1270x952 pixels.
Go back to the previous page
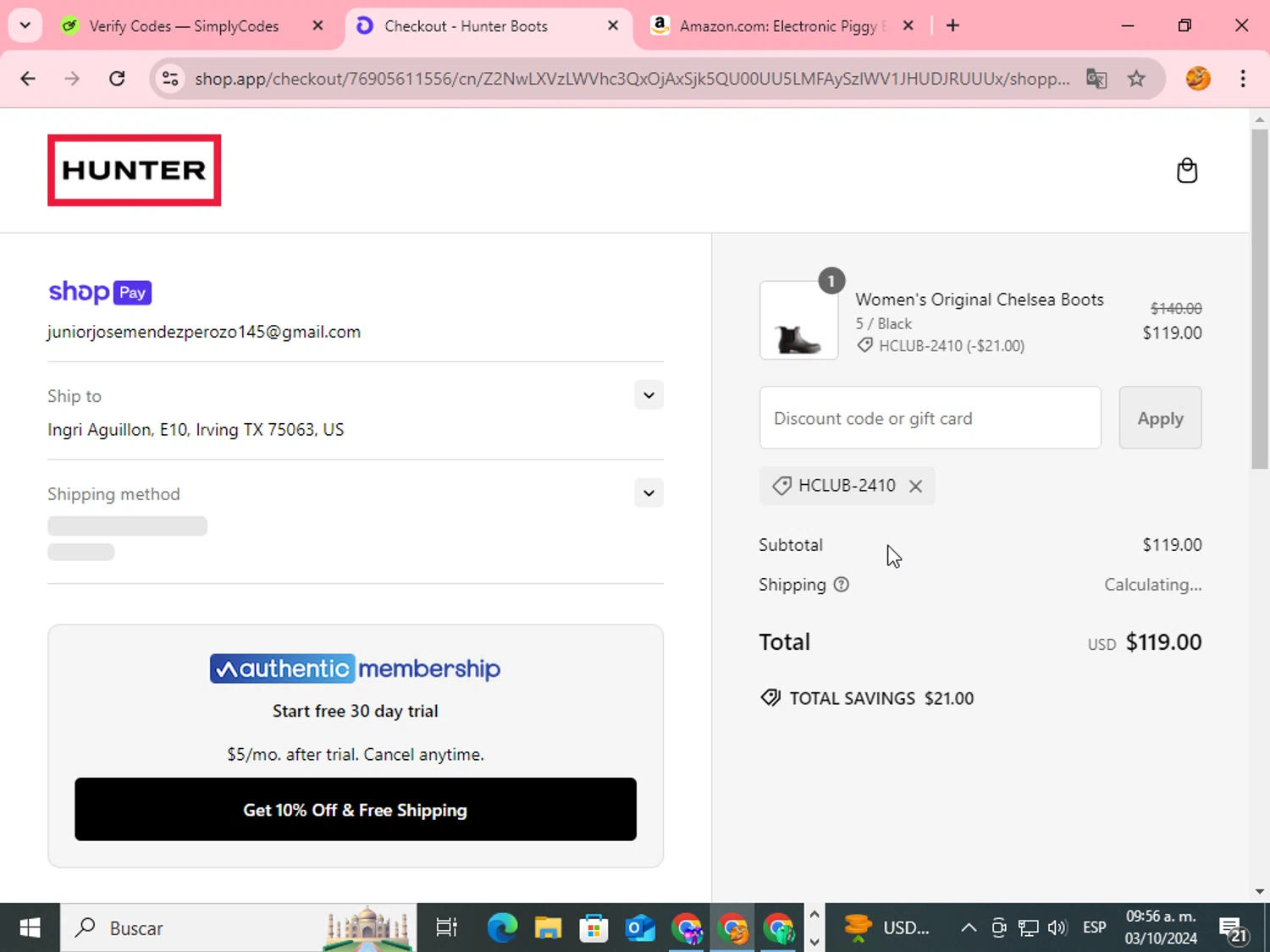pos(28,79)
